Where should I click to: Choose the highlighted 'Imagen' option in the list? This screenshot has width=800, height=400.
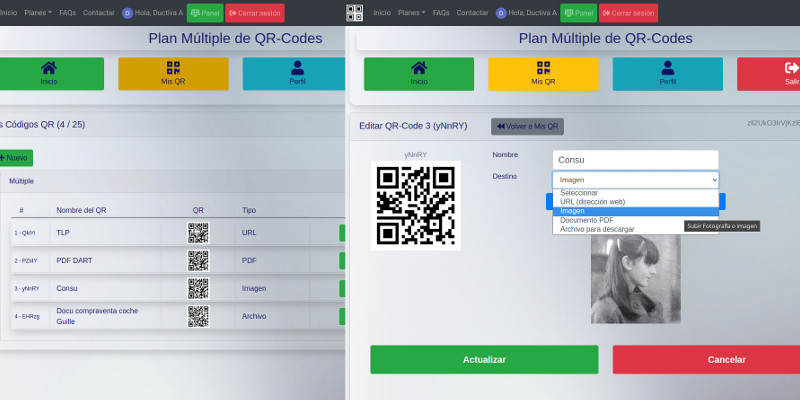coord(636,211)
